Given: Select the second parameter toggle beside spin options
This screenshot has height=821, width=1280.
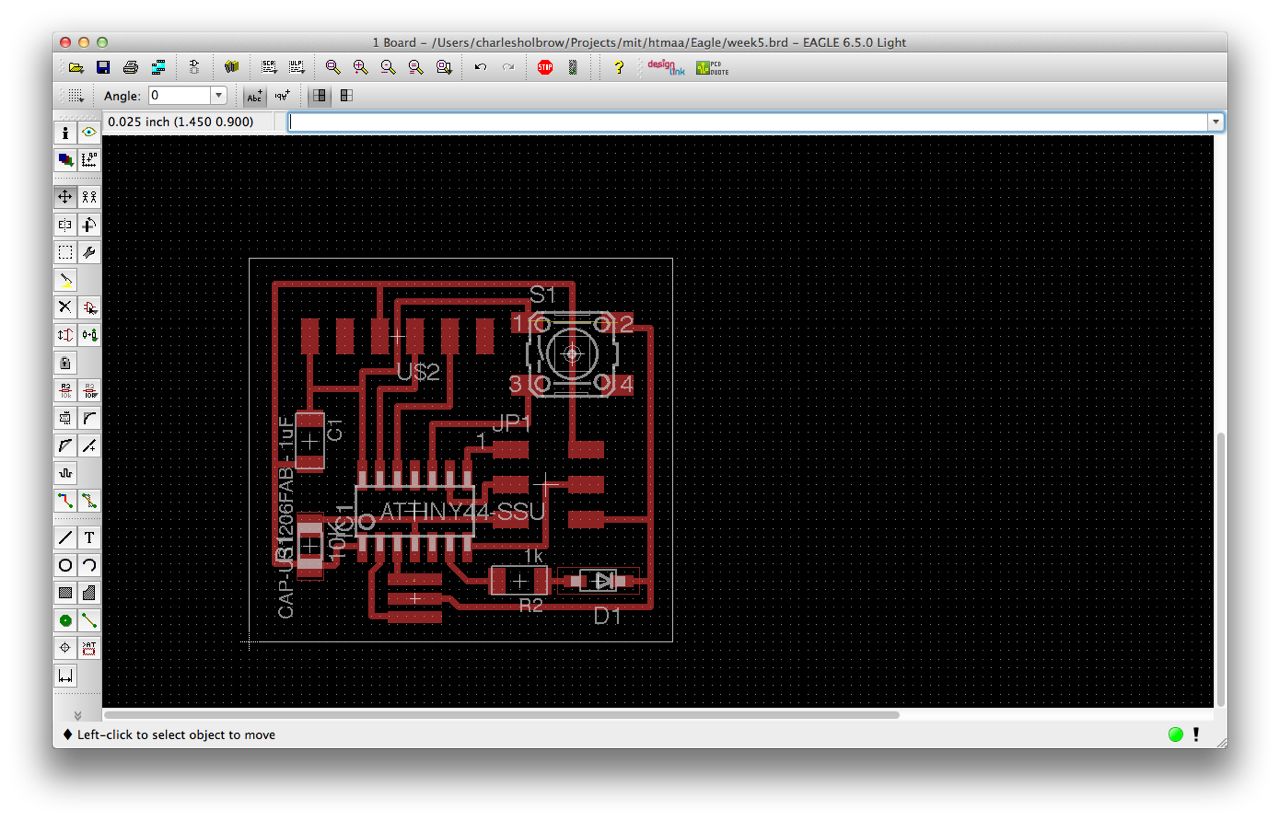Looking at the screenshot, I should (x=346, y=96).
